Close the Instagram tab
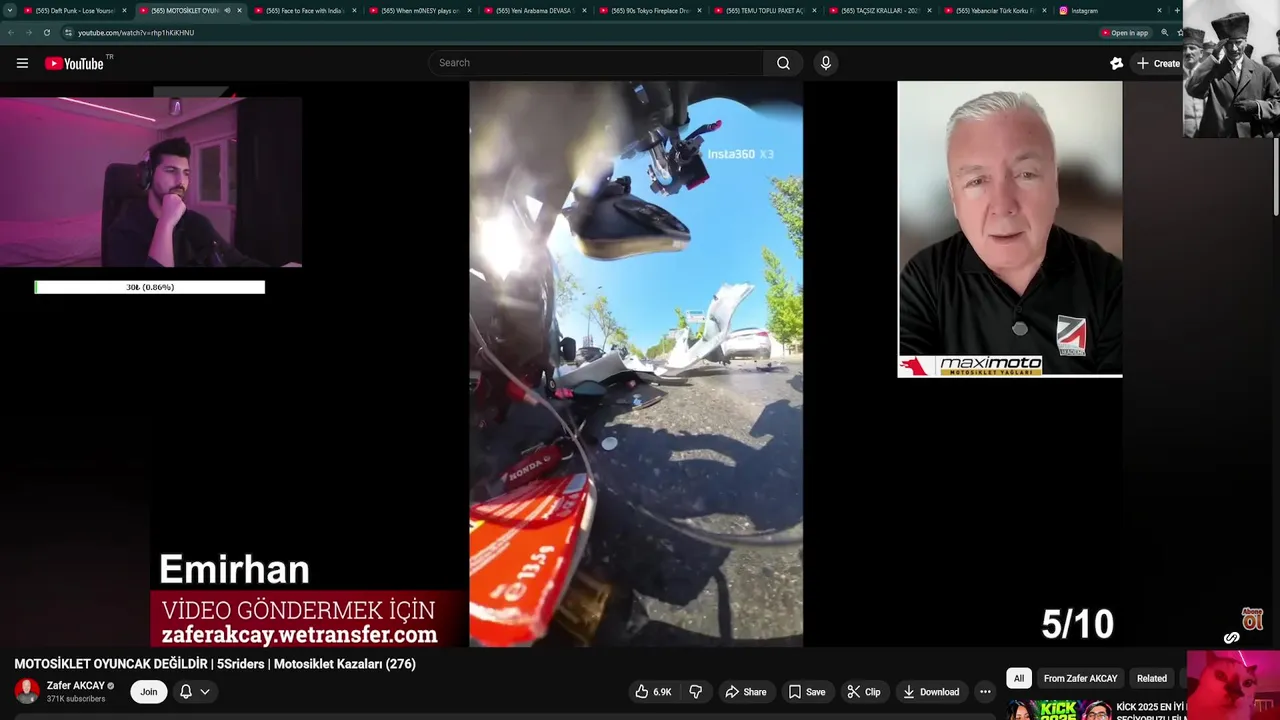1280x720 pixels. [1159, 10]
